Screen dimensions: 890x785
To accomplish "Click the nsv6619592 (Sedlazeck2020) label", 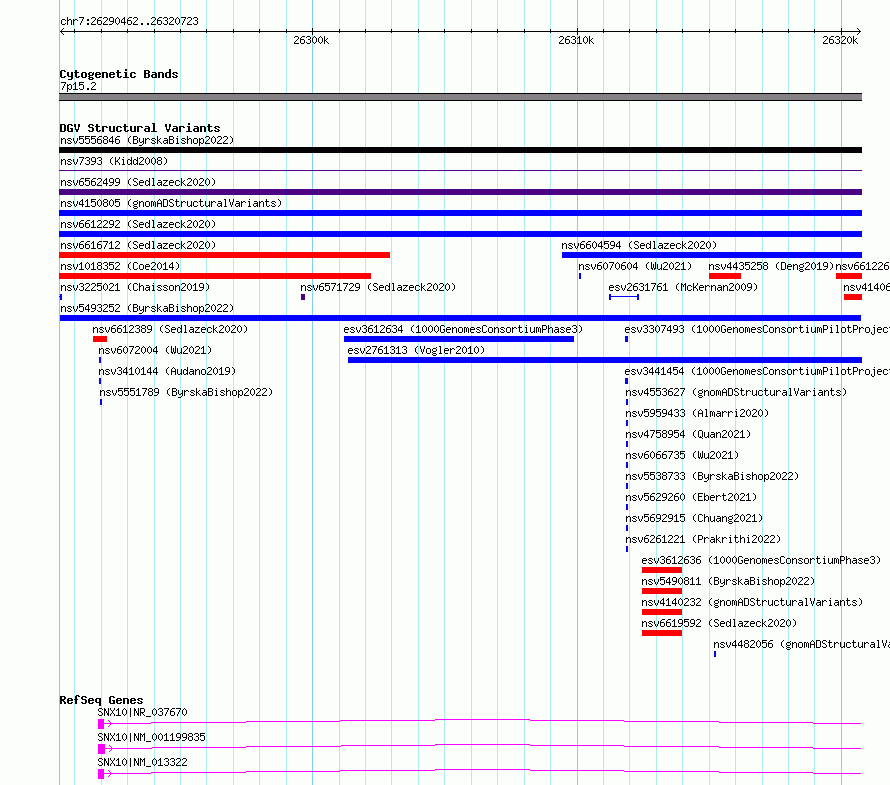I will coord(719,623).
